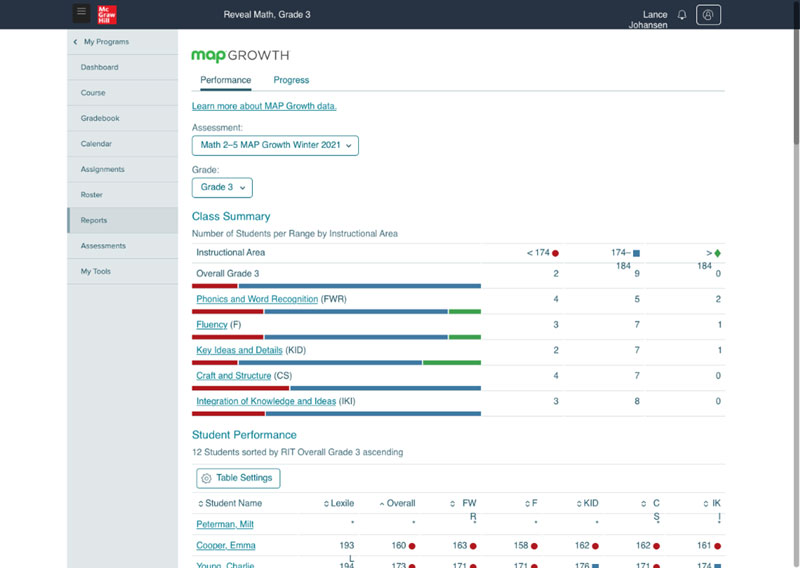
Task: Click Lance Johansen user name
Action: click(647, 19)
